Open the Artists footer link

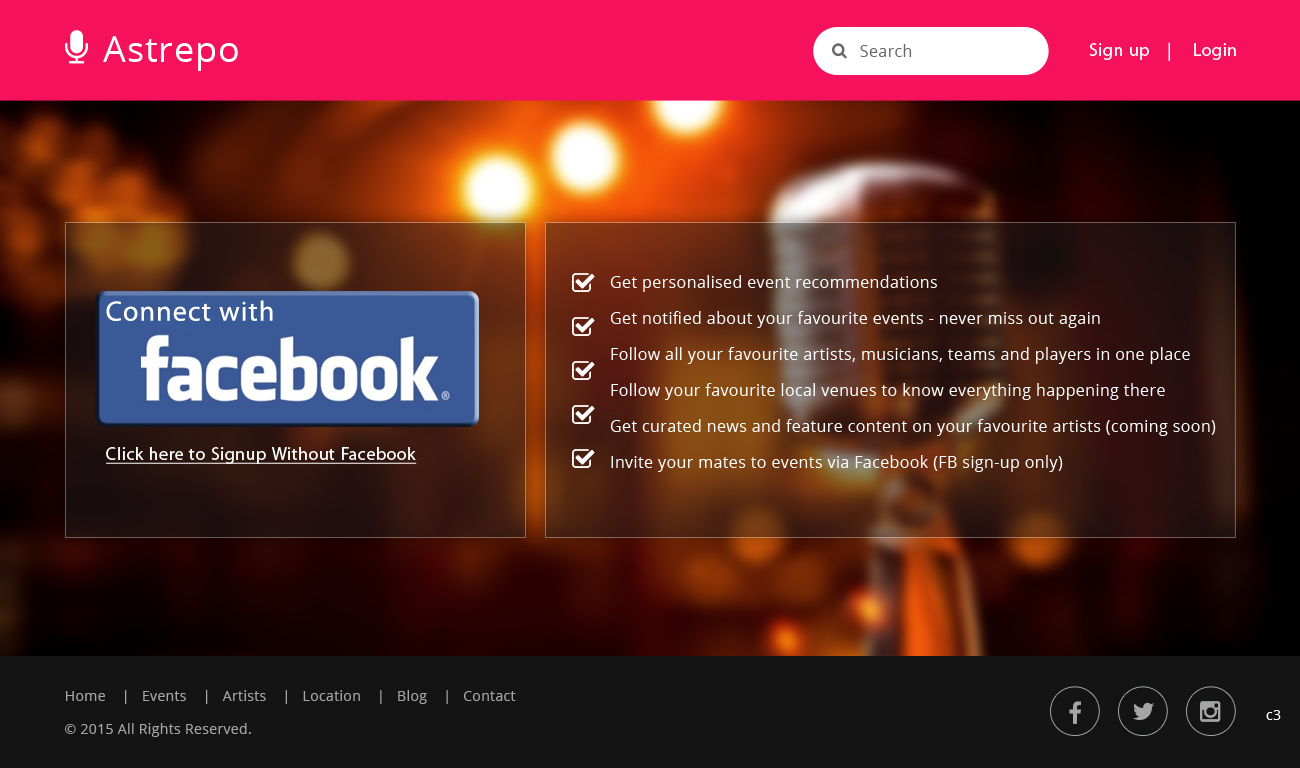pyautogui.click(x=244, y=695)
